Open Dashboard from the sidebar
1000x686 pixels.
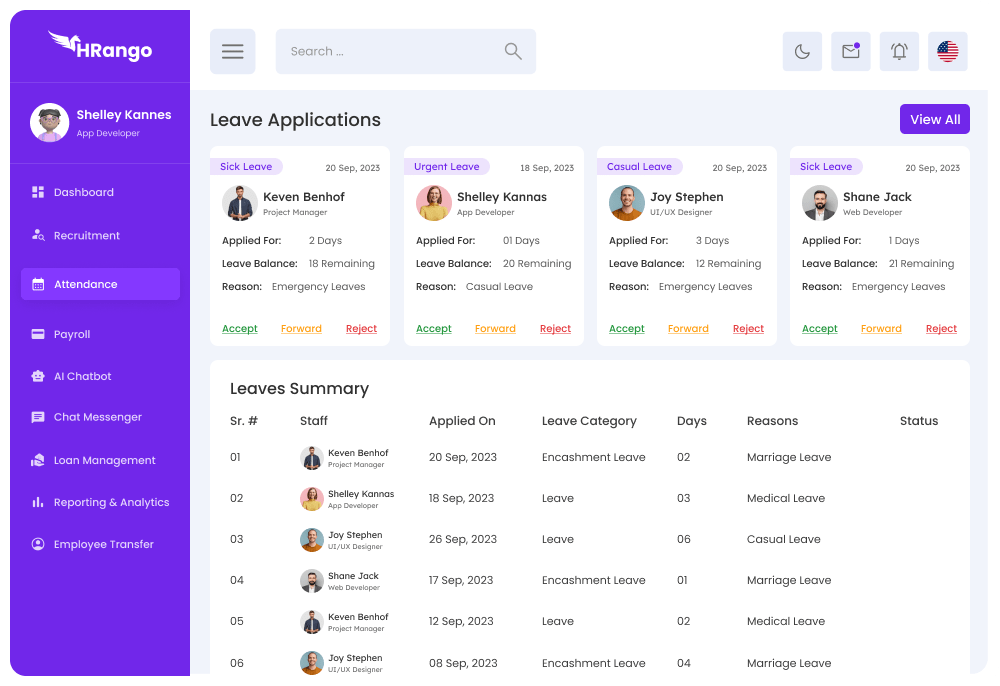(84, 192)
